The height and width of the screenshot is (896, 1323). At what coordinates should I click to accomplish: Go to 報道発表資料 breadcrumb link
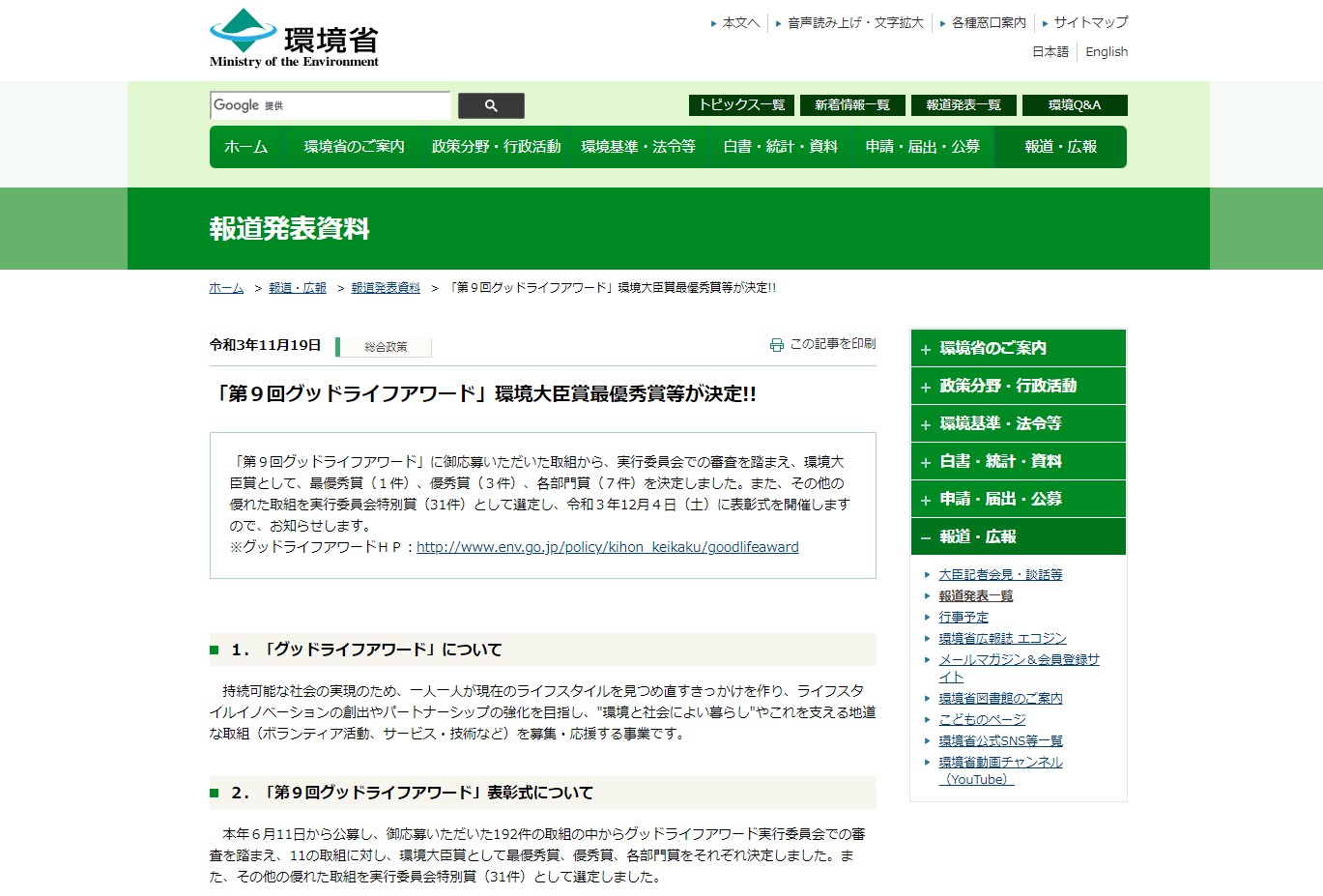click(x=386, y=288)
